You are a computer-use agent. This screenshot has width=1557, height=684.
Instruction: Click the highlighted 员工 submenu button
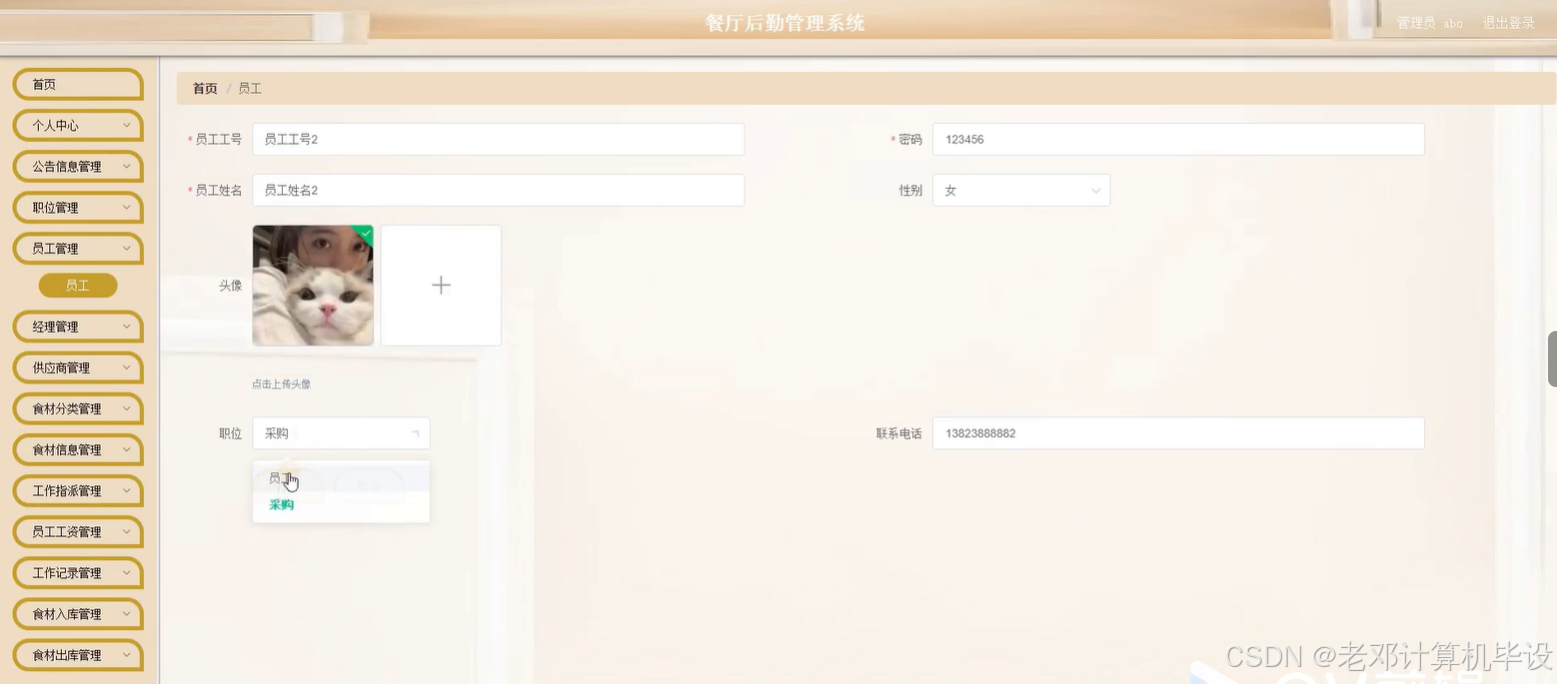(x=77, y=285)
